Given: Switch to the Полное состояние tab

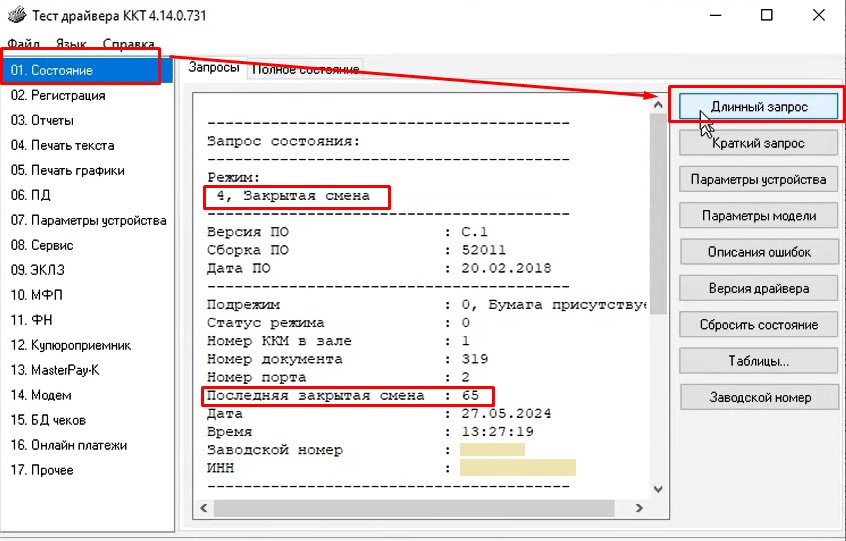Looking at the screenshot, I should (x=305, y=69).
